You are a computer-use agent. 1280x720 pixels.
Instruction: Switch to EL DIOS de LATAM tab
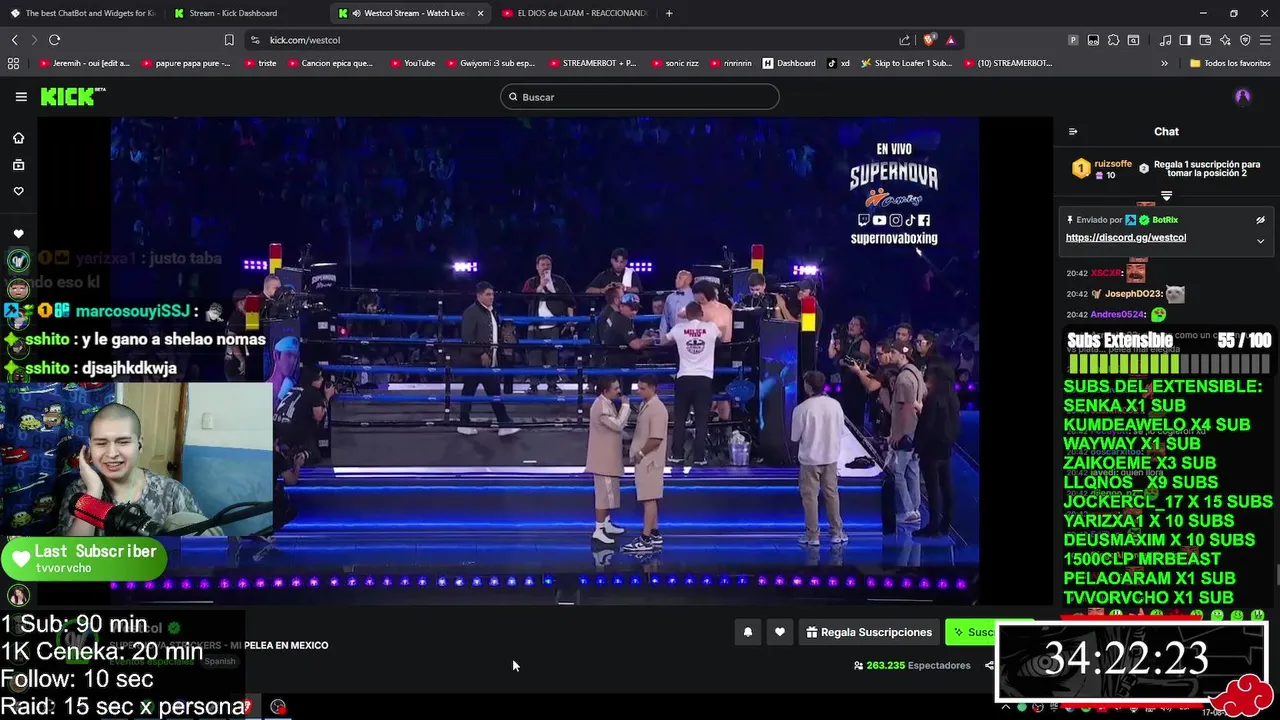pos(575,13)
